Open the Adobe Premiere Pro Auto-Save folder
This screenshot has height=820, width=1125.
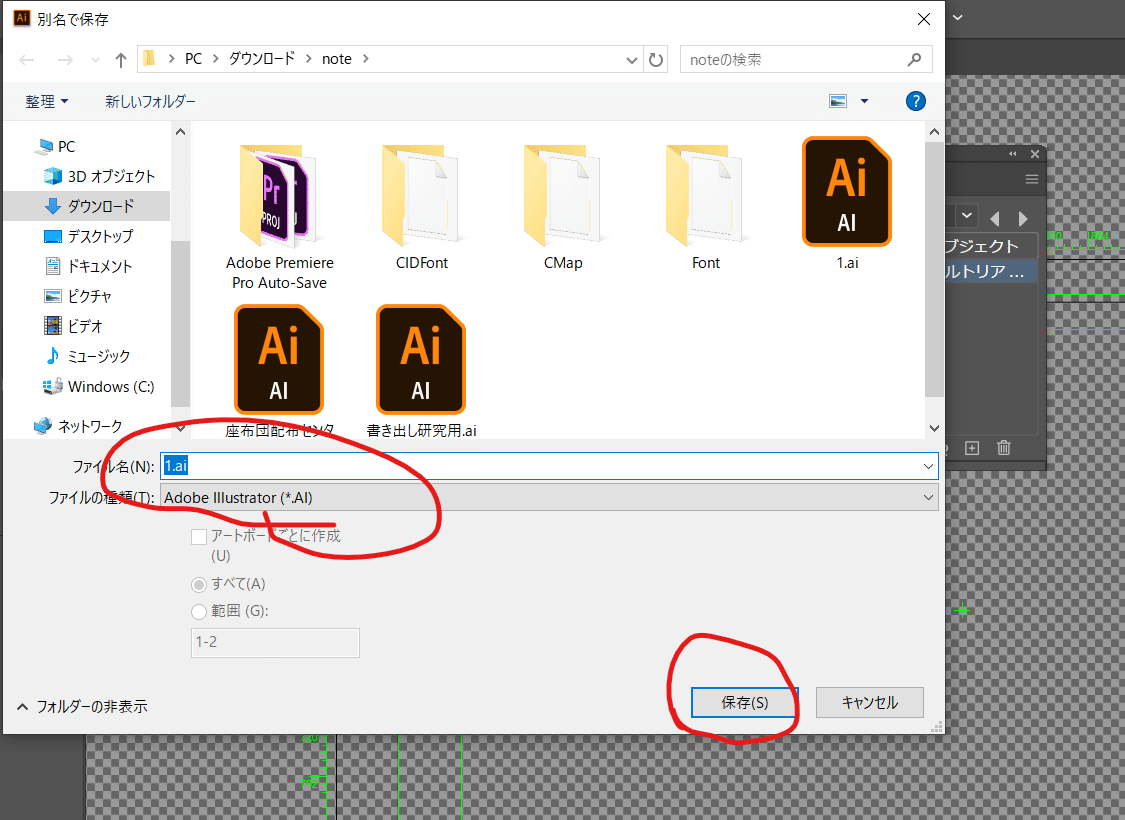pos(279,215)
